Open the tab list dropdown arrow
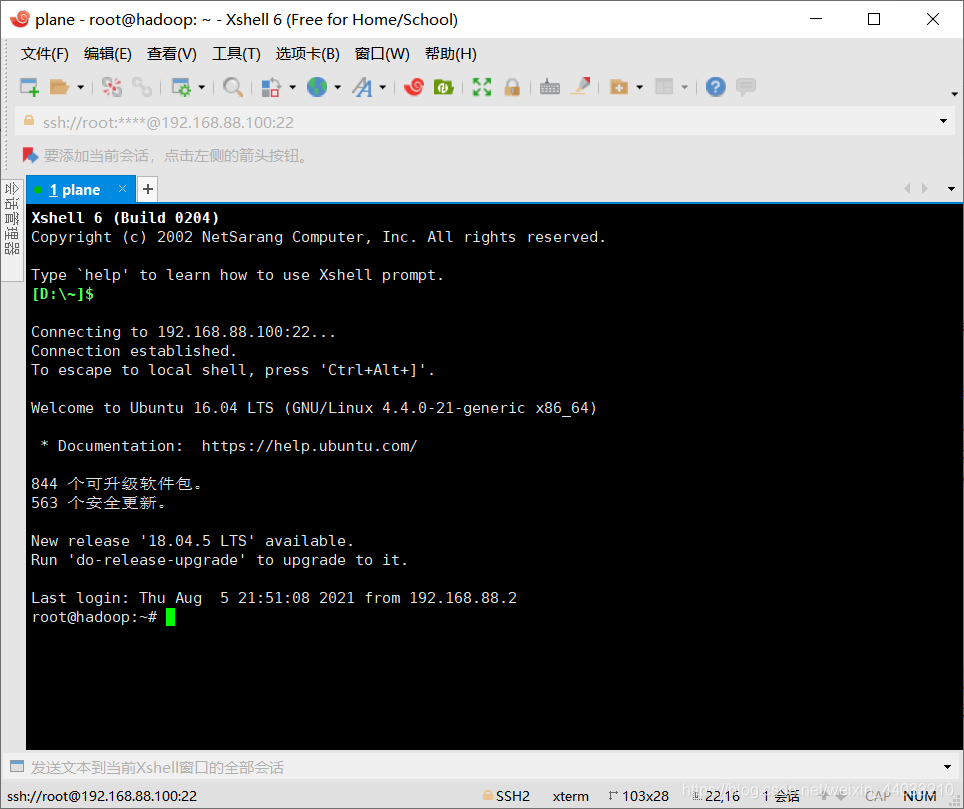 [951, 189]
